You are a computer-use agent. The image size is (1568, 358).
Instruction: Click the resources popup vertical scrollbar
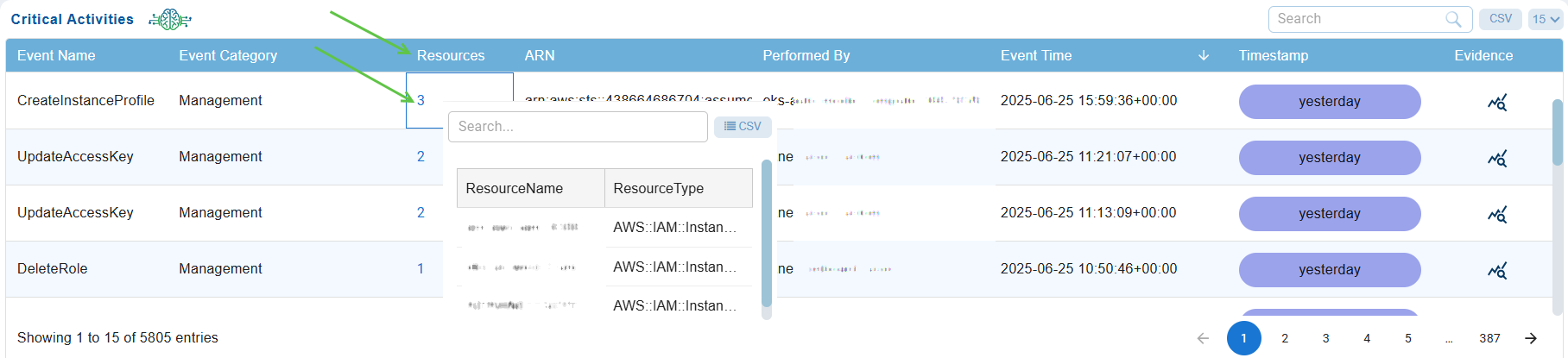tap(766, 233)
